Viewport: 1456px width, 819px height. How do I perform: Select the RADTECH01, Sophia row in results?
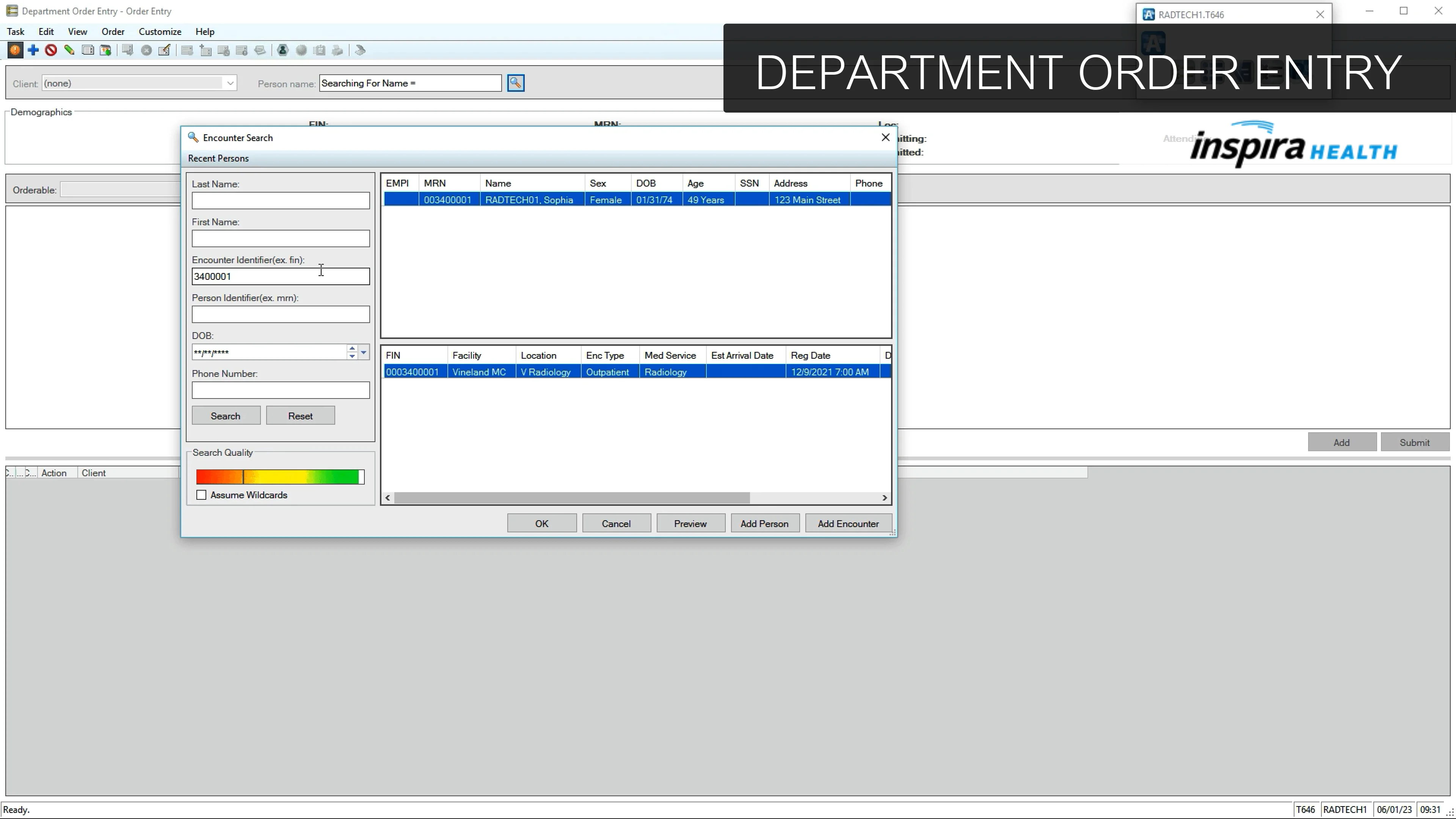(530, 199)
